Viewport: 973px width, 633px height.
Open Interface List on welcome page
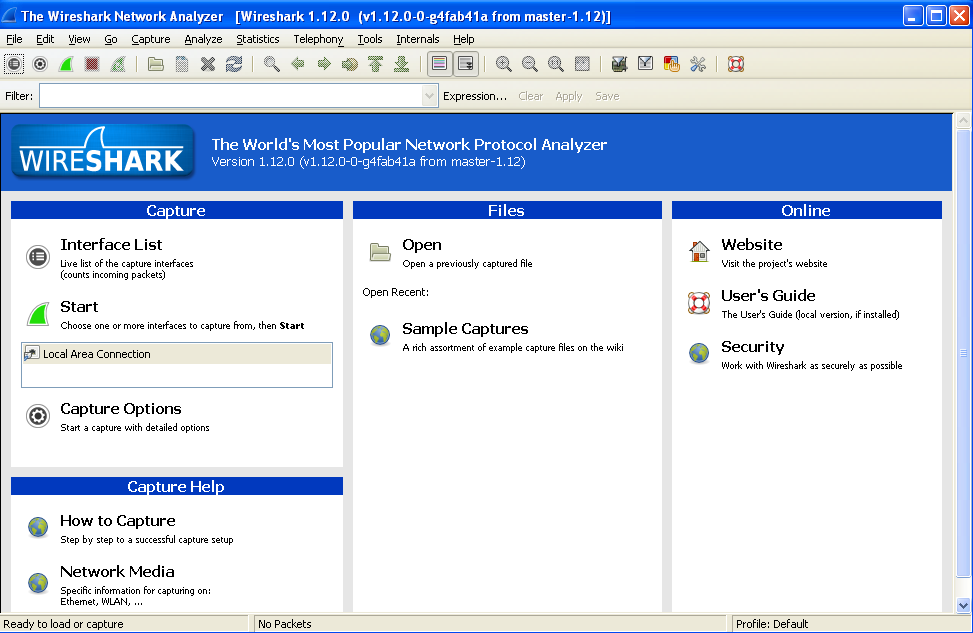111,245
